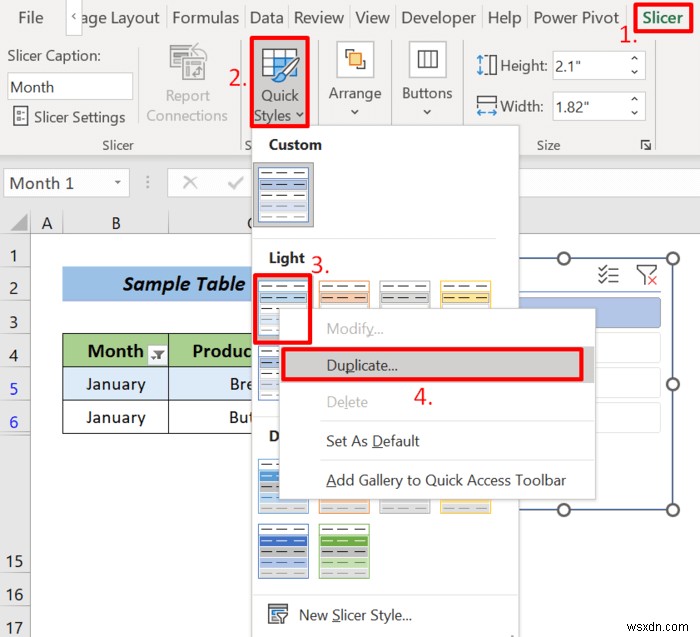Open the Power Pivot ribbon tab
Viewport: 700px width, 637px height.
coord(576,18)
